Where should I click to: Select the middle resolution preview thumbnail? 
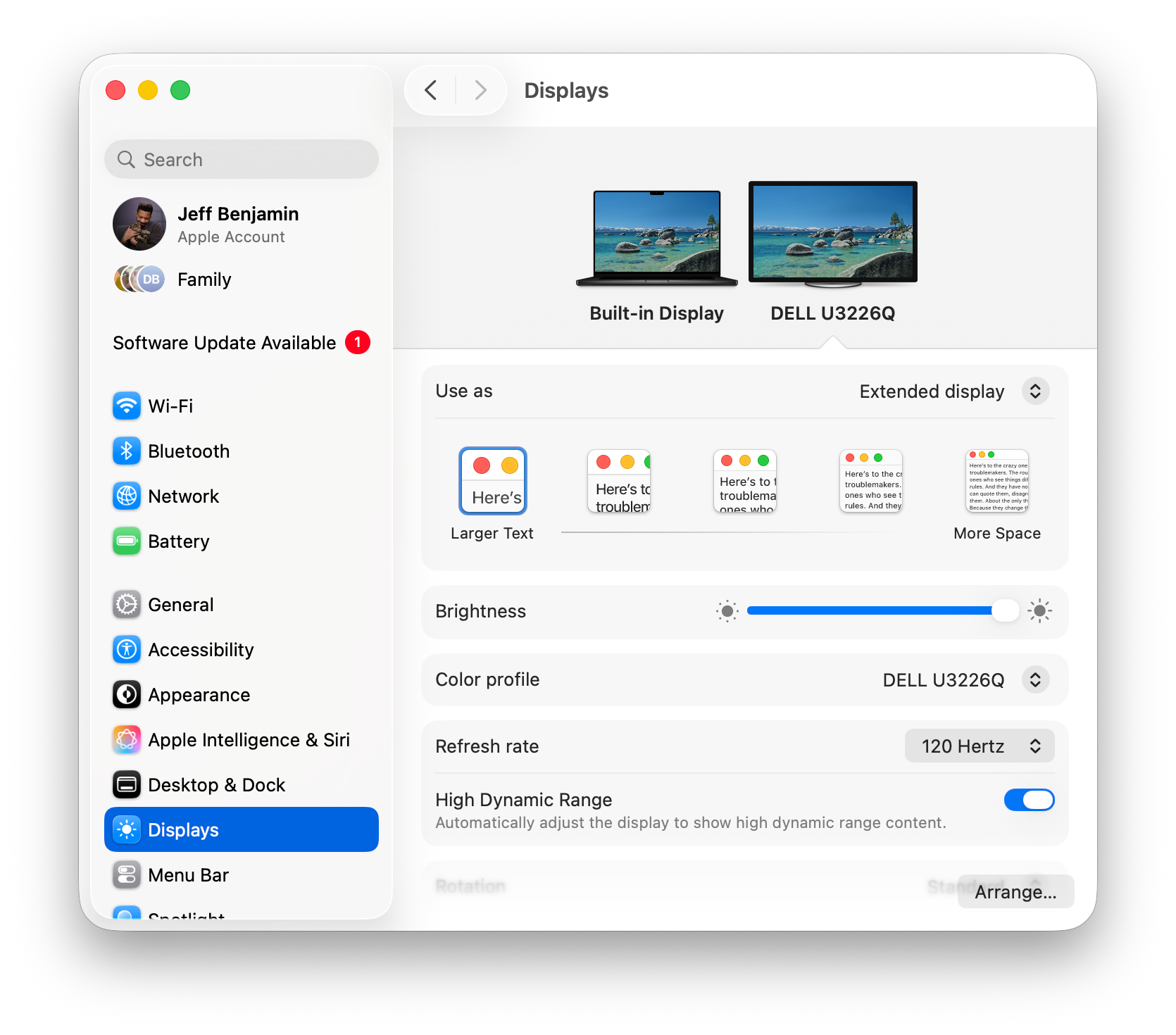click(x=745, y=482)
